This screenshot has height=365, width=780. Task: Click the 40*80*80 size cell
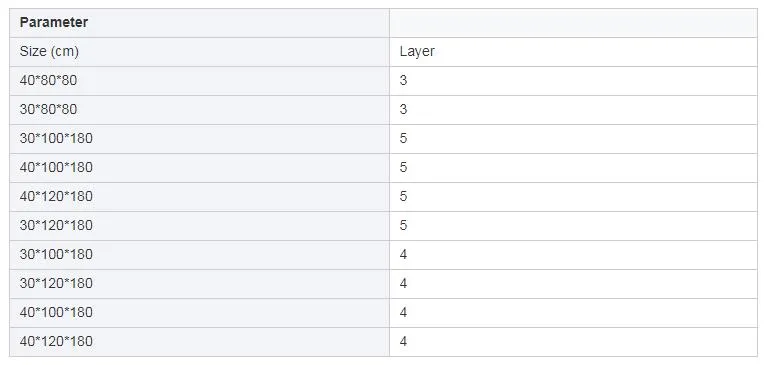199,81
